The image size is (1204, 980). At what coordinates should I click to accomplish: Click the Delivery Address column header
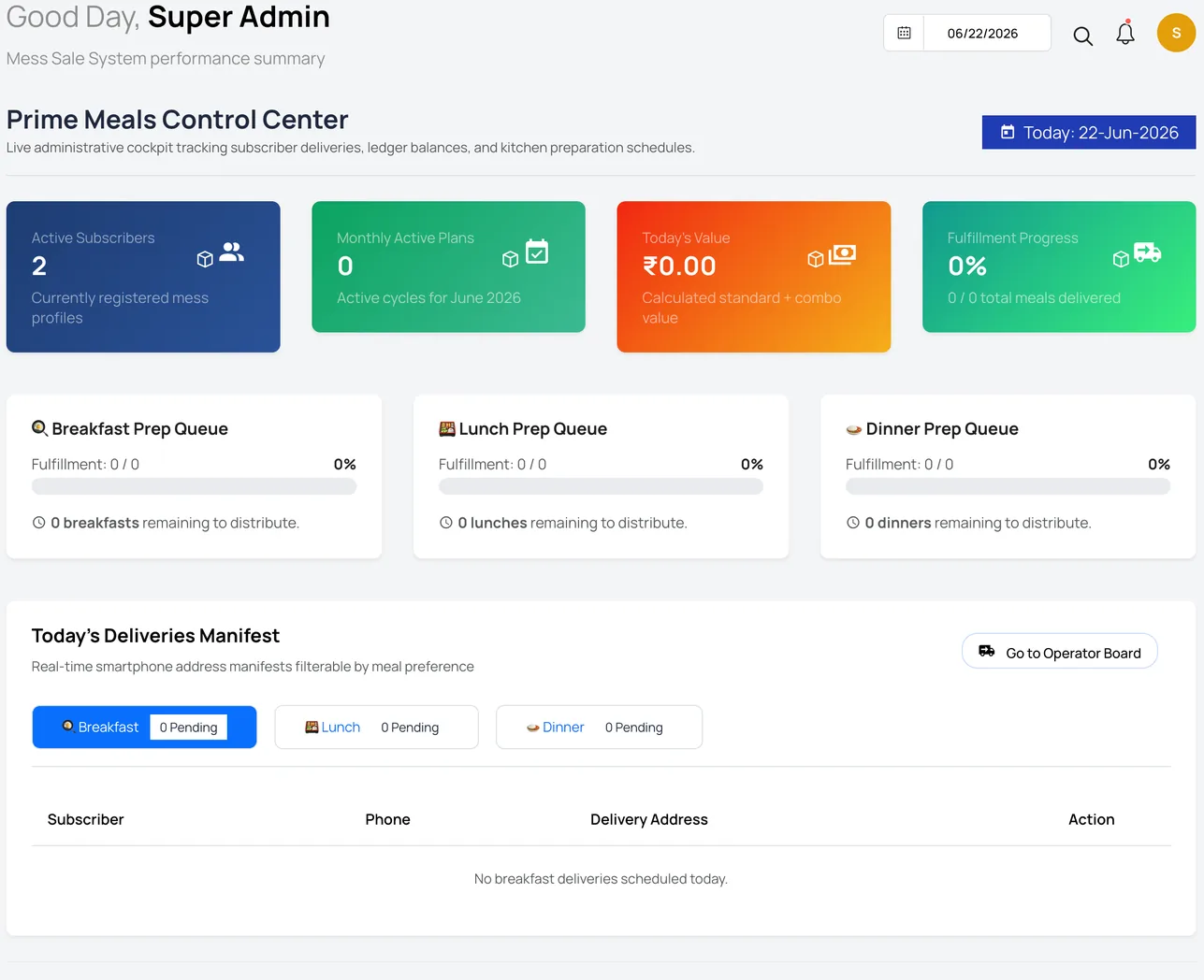coord(649,819)
